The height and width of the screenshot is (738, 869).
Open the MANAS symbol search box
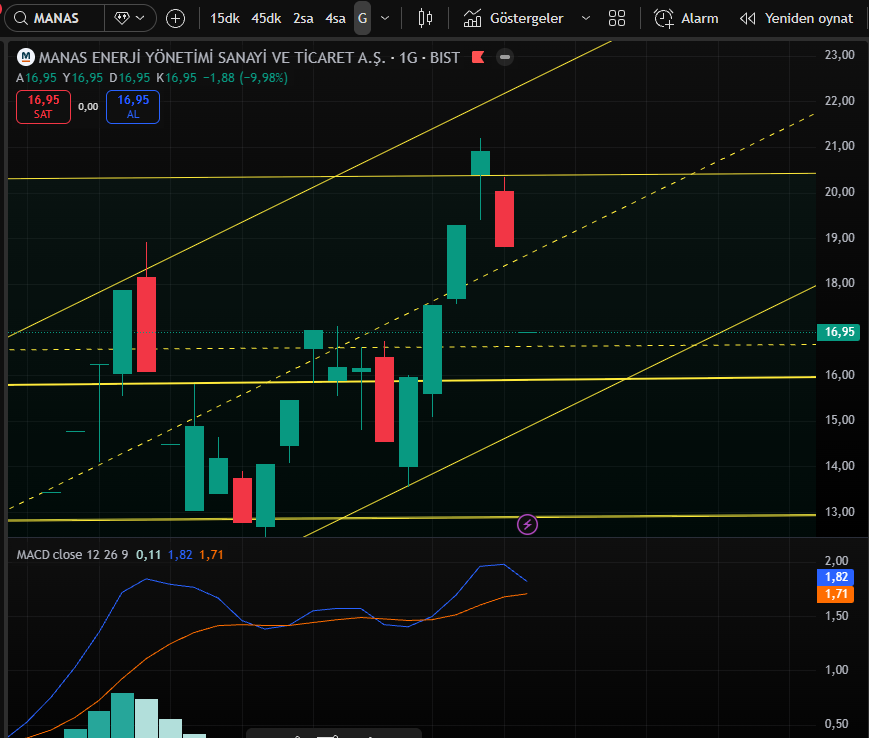(54, 18)
